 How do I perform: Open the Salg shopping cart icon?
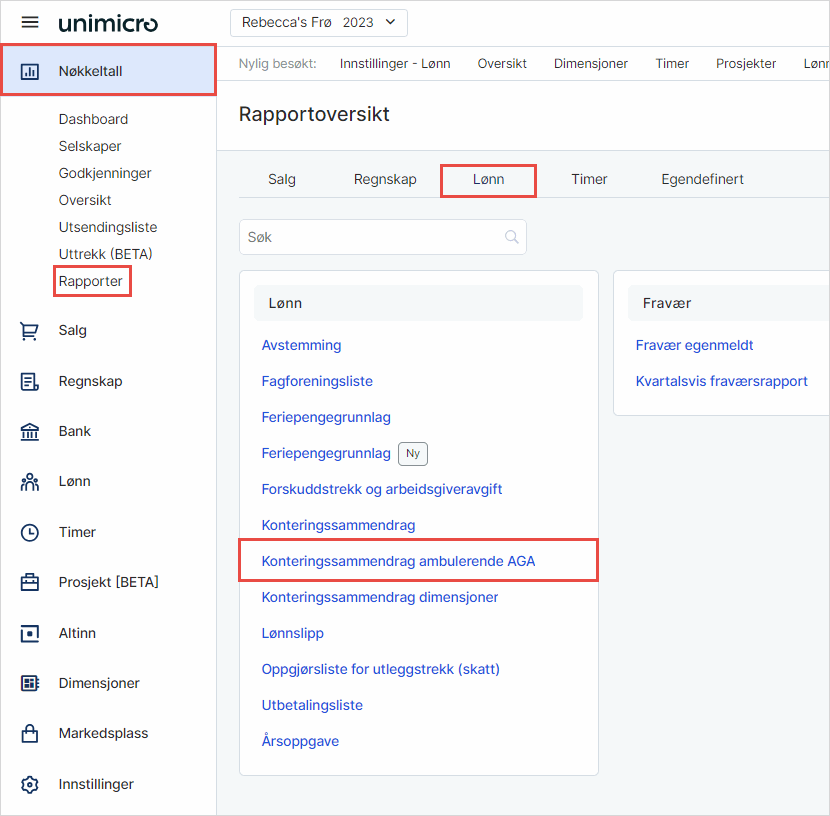(30, 331)
